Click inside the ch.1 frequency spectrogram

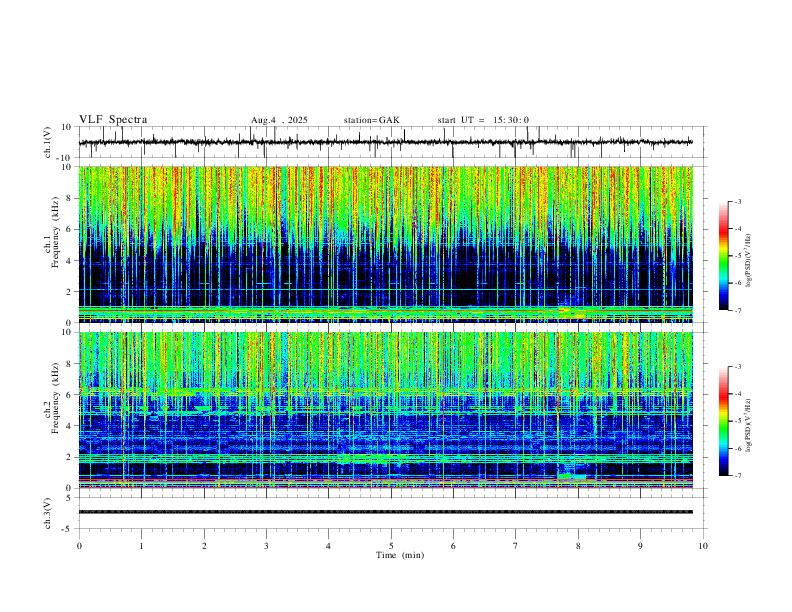[x=386, y=244]
